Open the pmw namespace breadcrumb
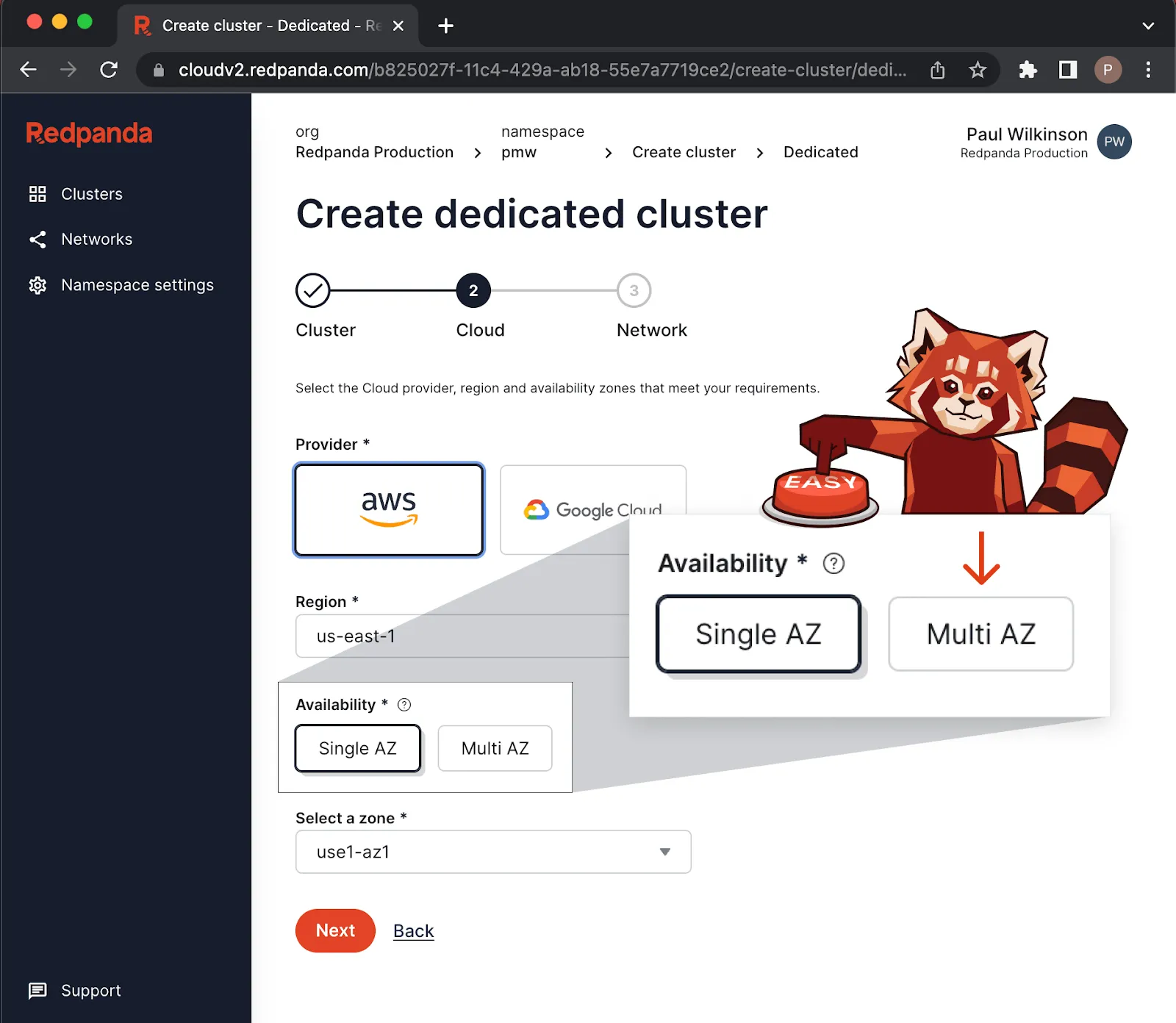 click(x=518, y=152)
